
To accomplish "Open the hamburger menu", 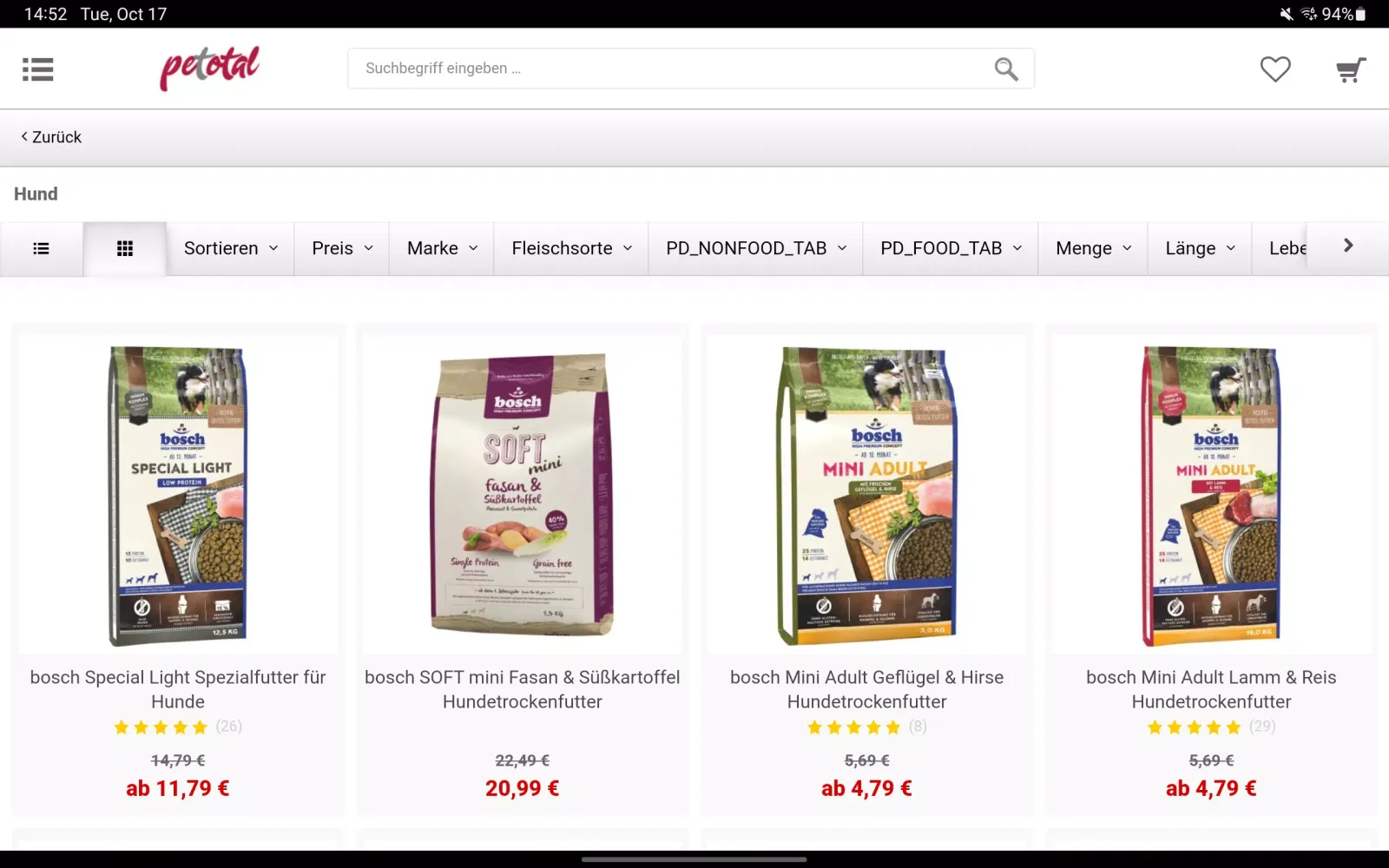I will 38,69.
